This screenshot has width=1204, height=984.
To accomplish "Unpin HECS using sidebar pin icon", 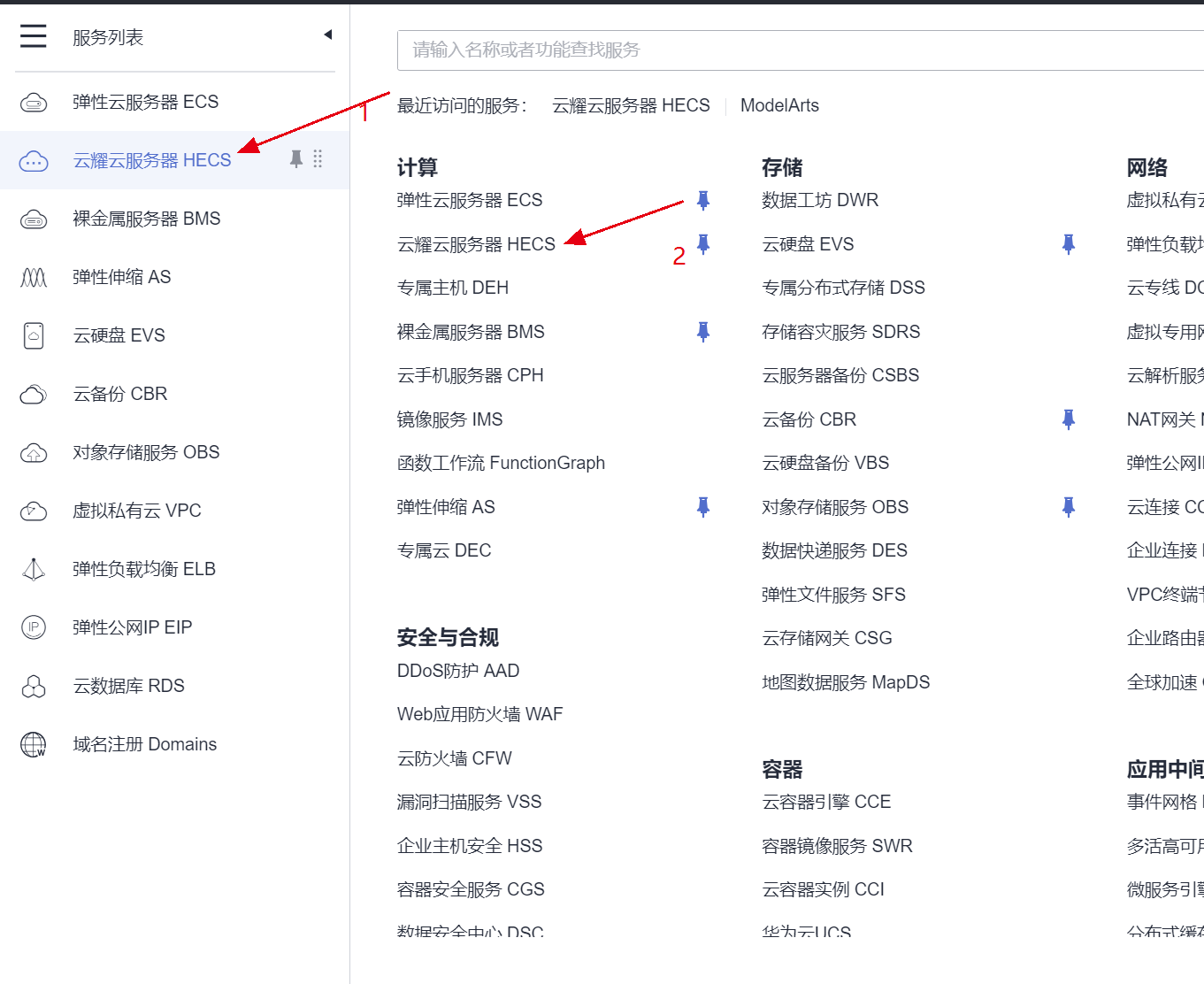I will pos(296,159).
